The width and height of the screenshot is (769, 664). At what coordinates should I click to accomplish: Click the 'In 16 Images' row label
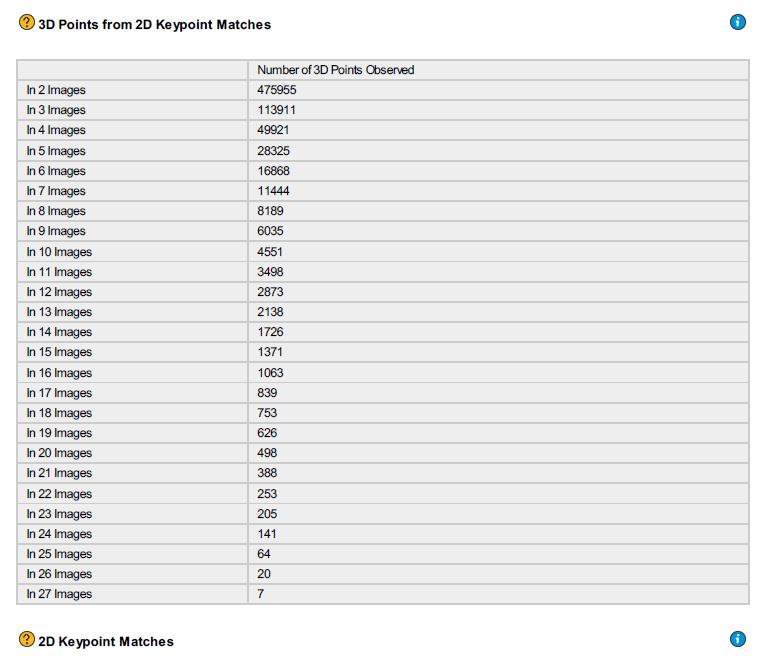59,373
